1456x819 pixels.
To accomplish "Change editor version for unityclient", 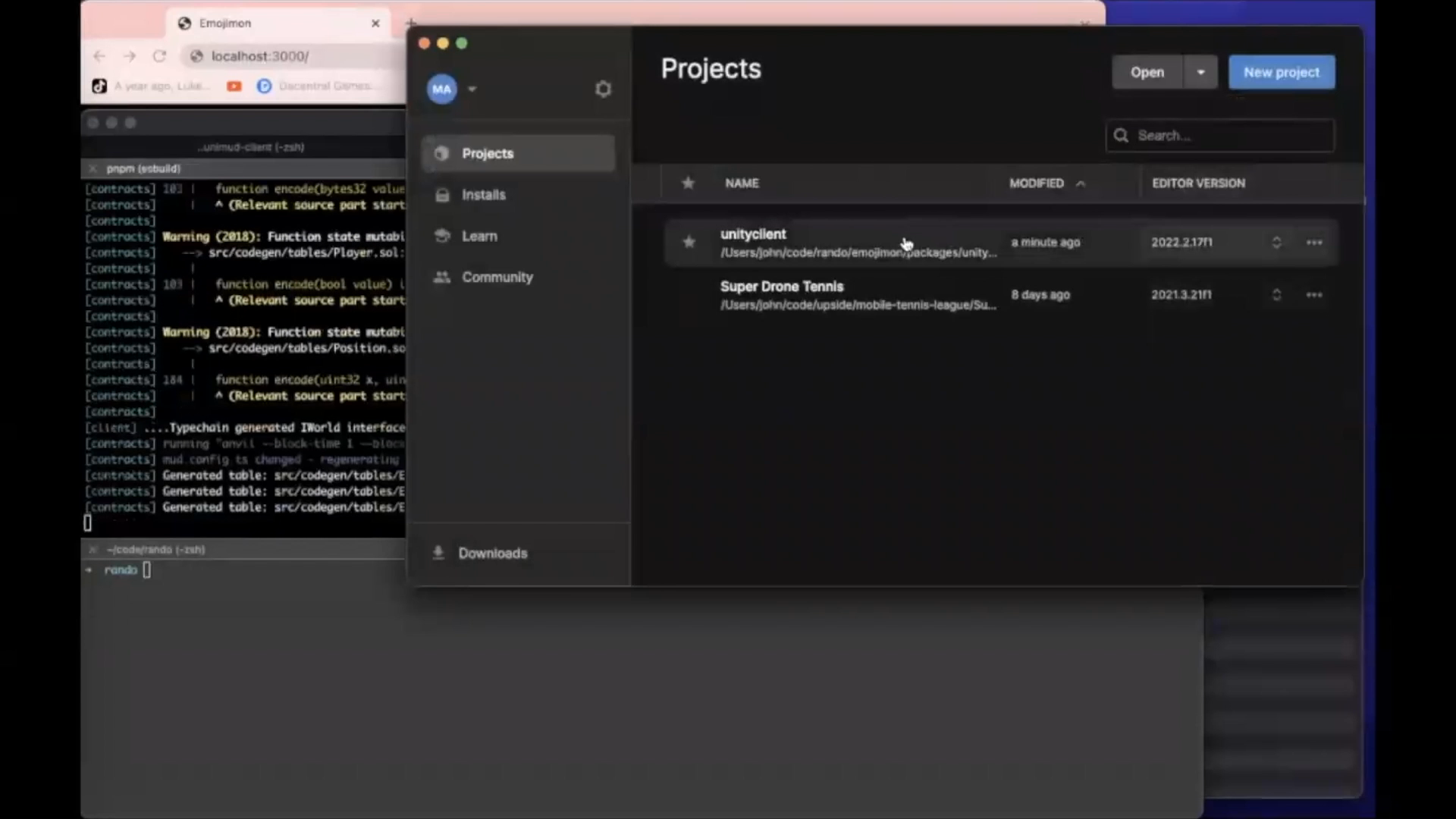I will click(x=1276, y=243).
